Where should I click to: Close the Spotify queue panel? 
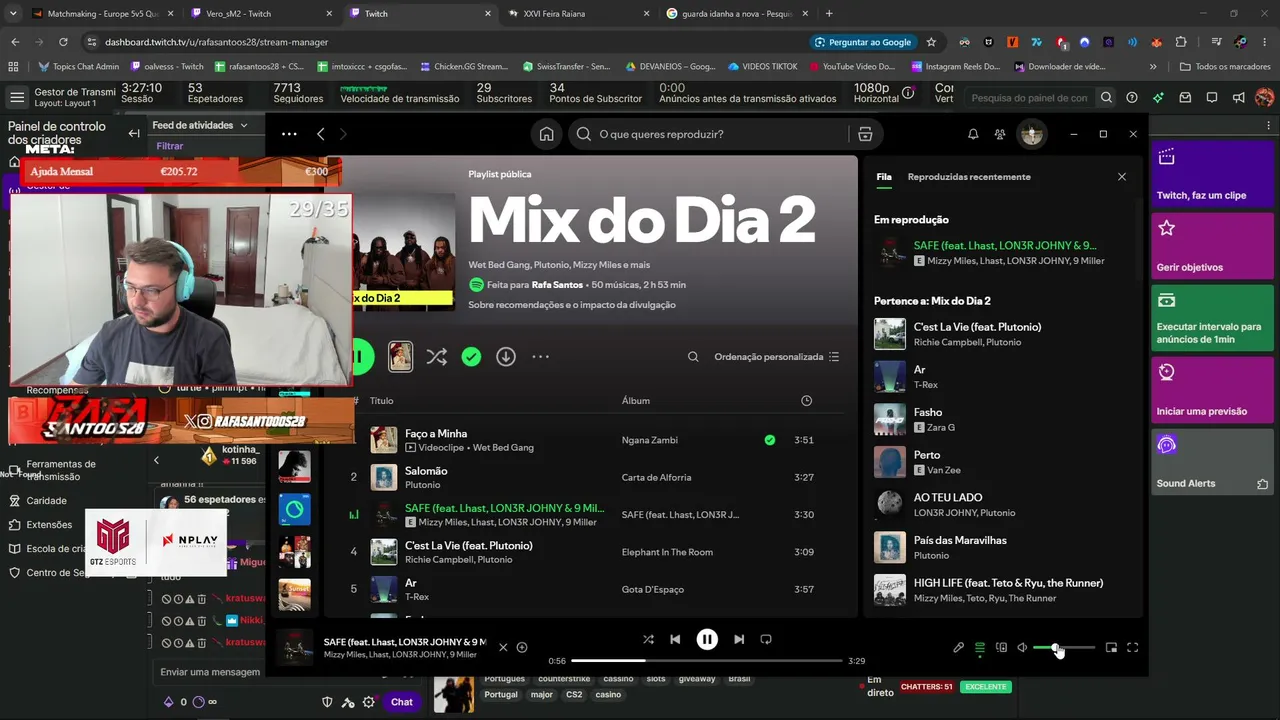tap(1122, 177)
